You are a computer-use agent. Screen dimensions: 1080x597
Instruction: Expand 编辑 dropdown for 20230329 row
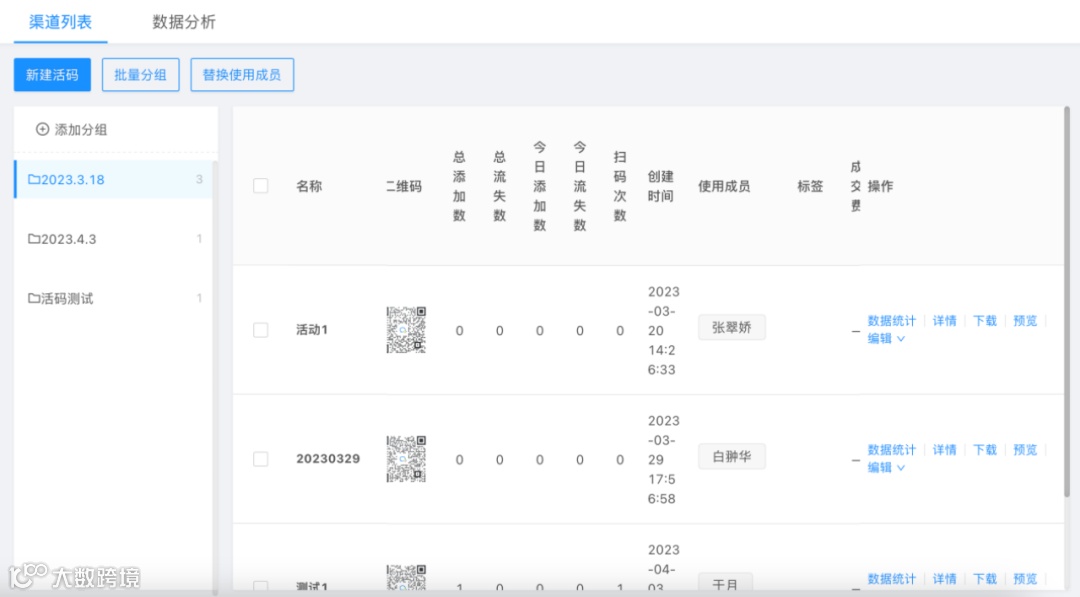(886, 468)
